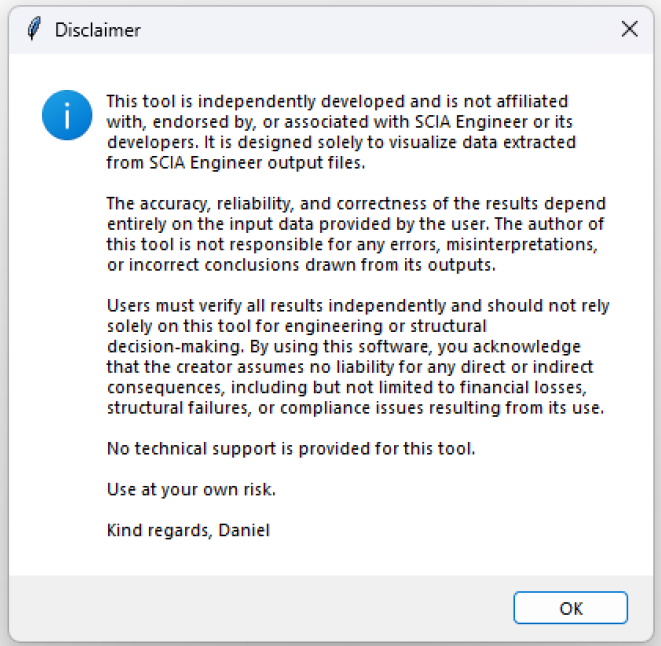Close the Disclaimer dialog with X
This screenshot has width=661, height=646.
(x=629, y=29)
